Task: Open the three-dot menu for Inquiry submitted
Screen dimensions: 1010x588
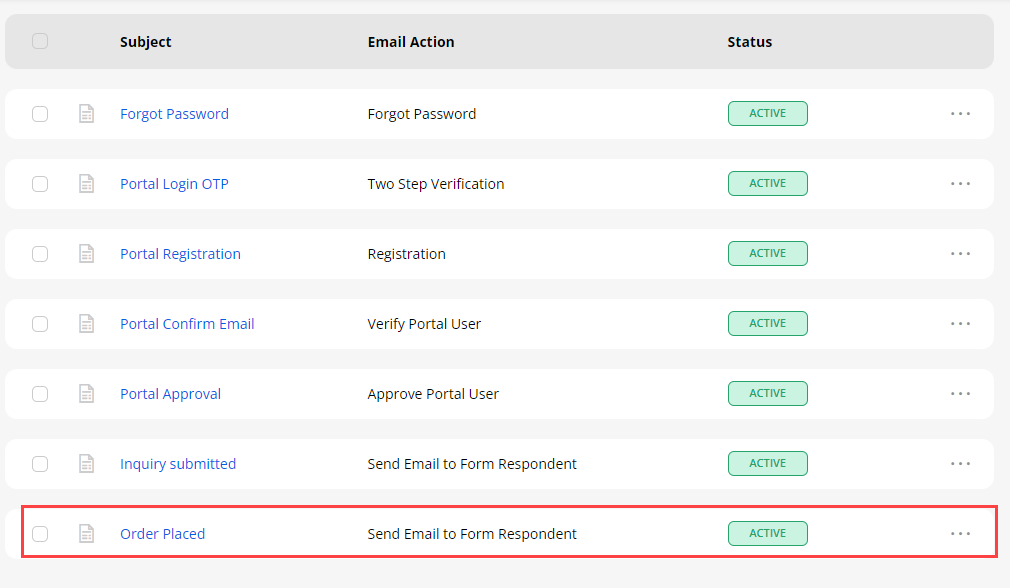Action: point(960,464)
